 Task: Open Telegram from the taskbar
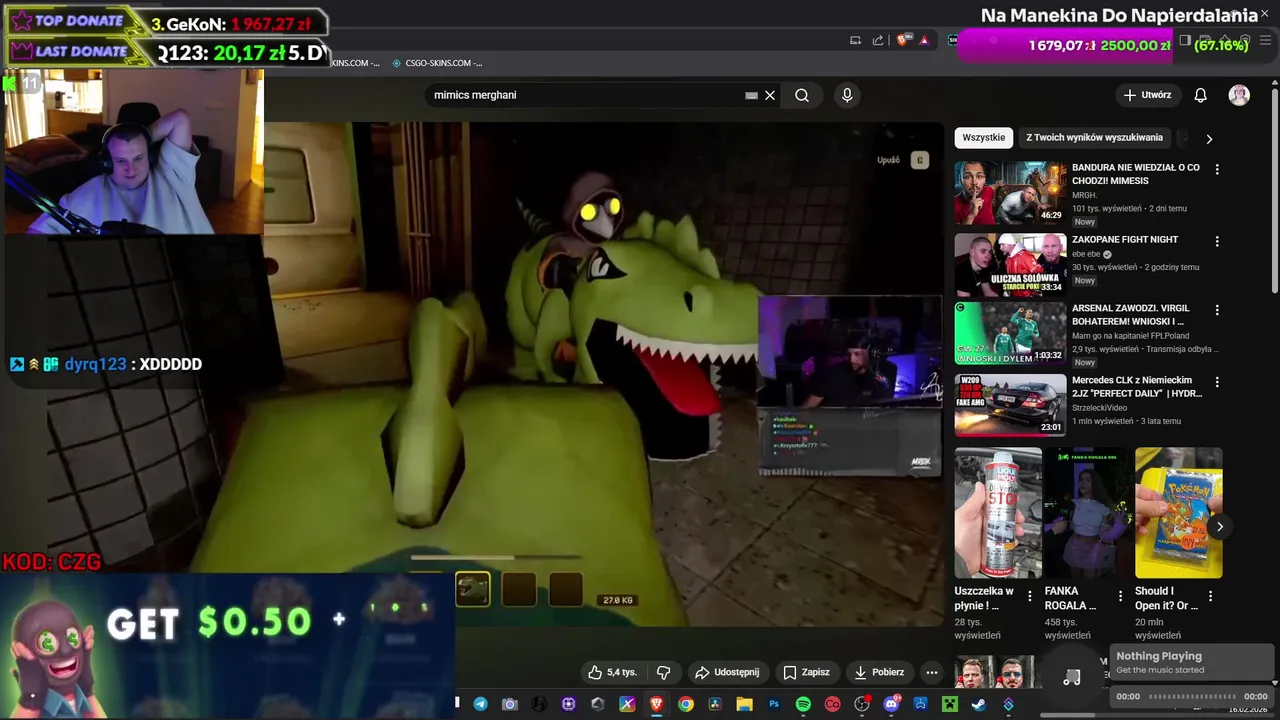481,704
